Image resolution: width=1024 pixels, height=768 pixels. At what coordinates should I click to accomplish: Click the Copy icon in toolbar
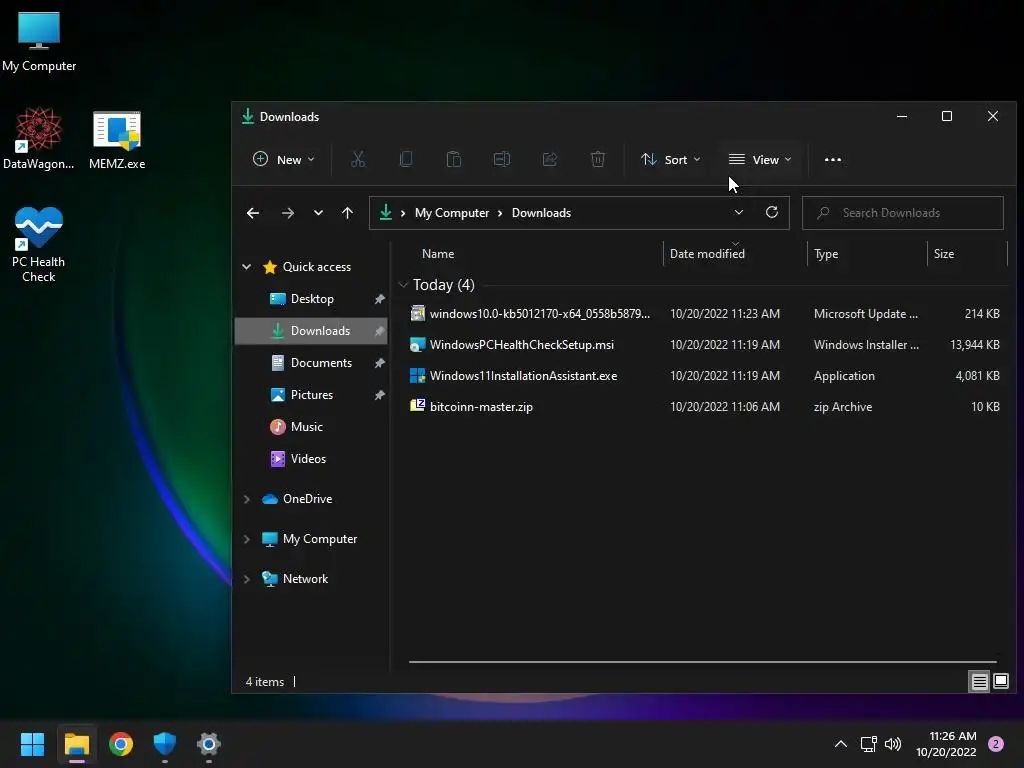point(406,159)
